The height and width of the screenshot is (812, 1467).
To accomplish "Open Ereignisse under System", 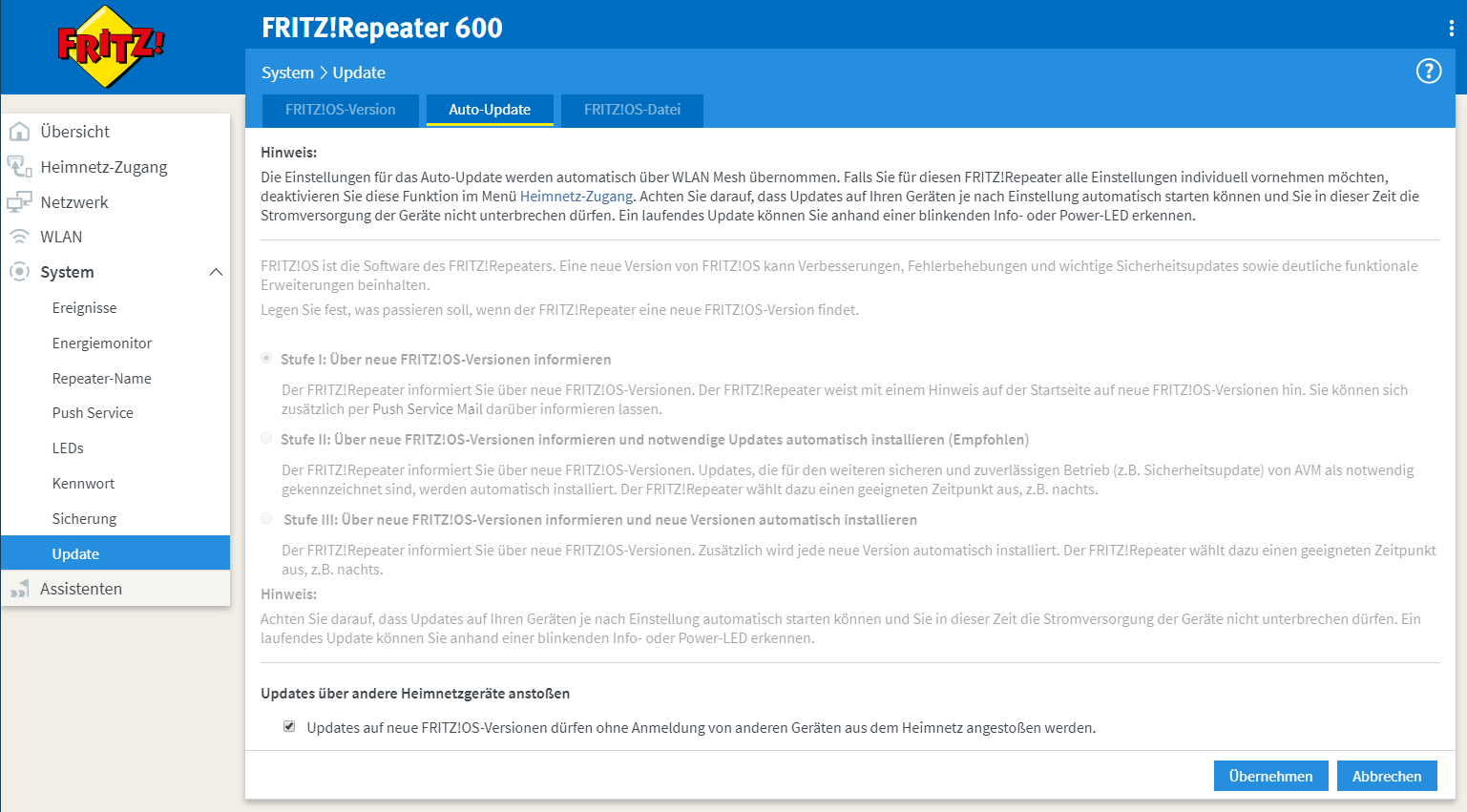I will (x=85, y=308).
